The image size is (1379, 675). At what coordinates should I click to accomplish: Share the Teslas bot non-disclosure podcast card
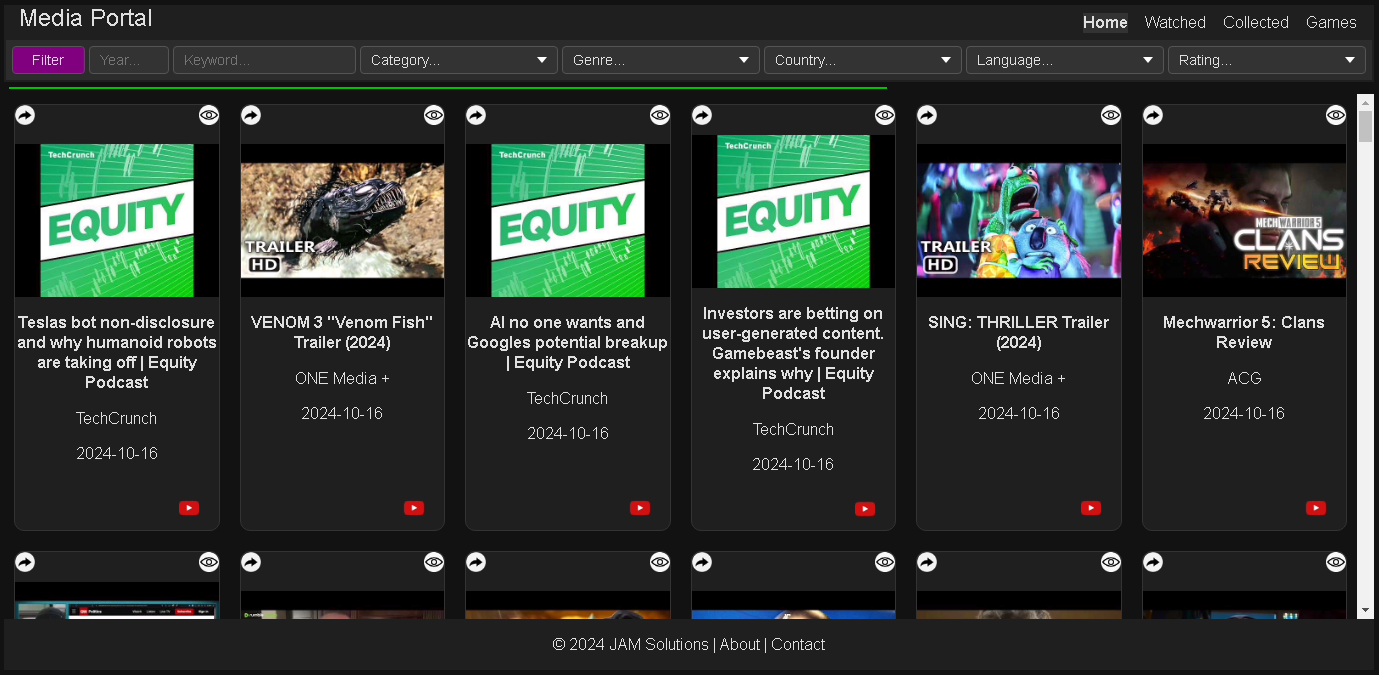click(25, 116)
